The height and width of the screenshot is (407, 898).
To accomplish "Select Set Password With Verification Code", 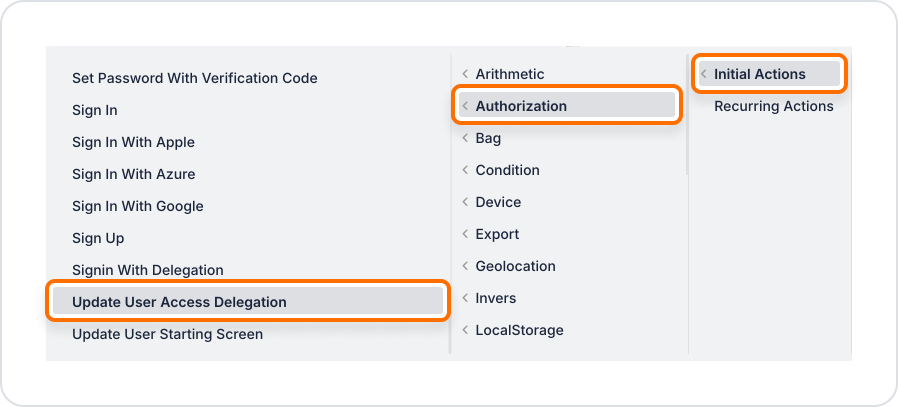I will (194, 78).
